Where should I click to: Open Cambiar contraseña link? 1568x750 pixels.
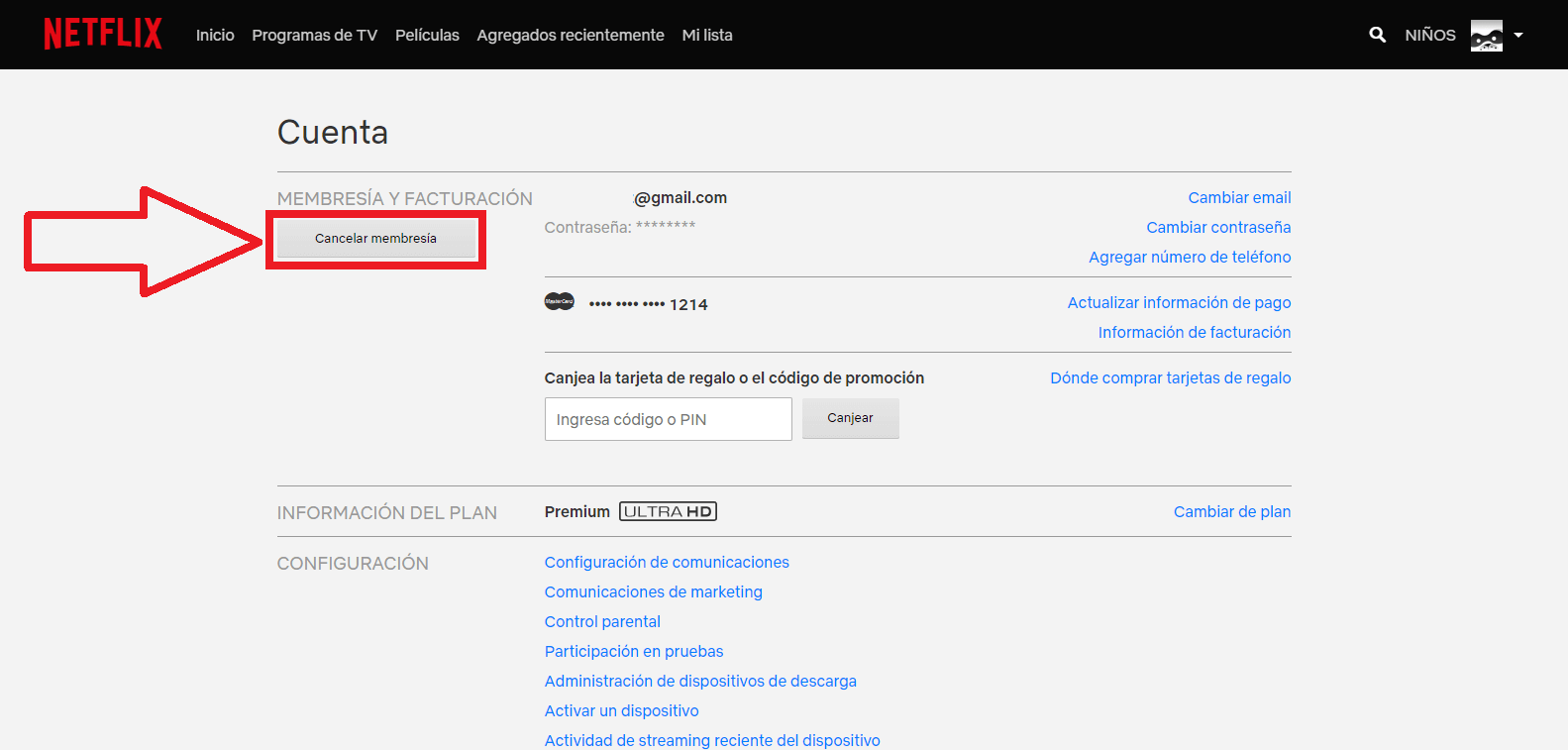(x=1218, y=227)
